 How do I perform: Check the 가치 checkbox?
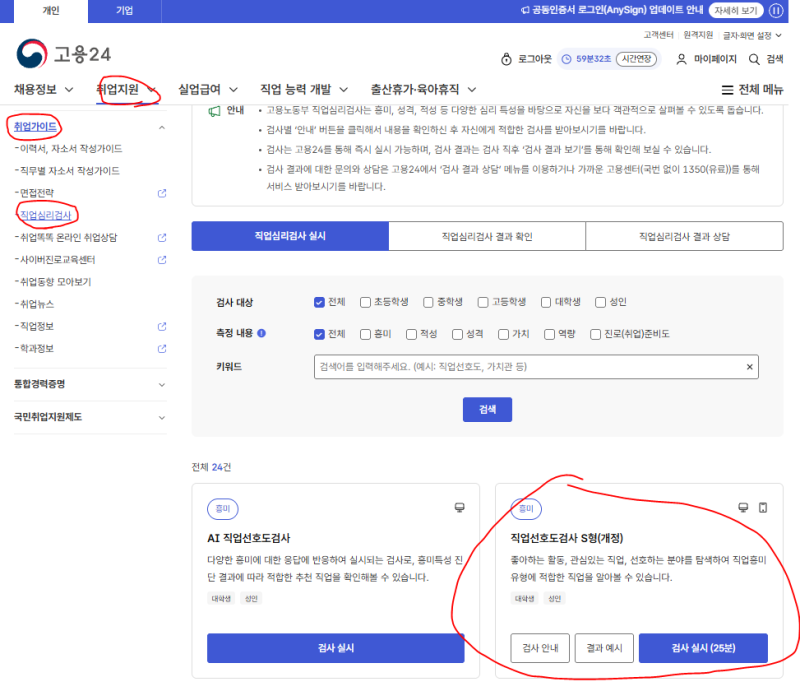point(503,334)
